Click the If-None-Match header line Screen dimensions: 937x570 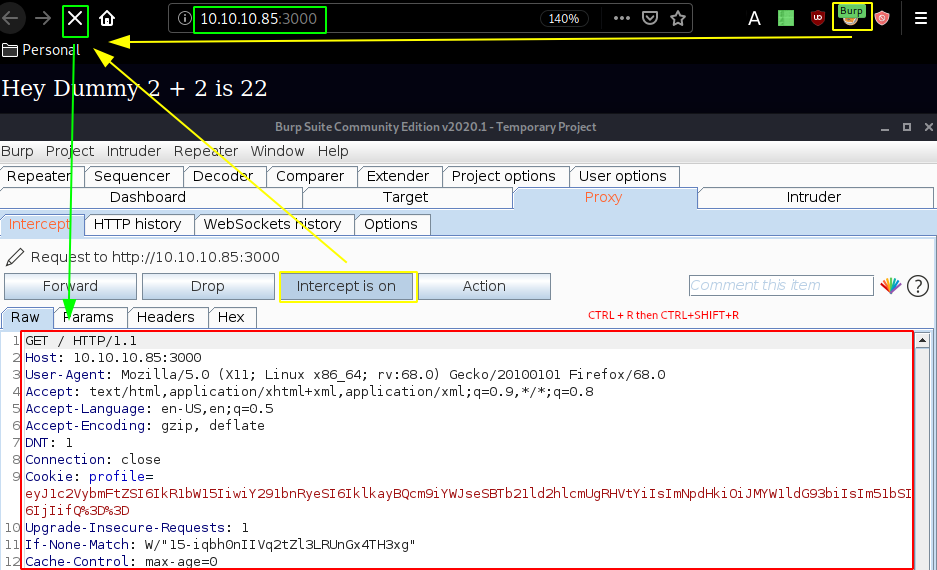pyautogui.click(x=220, y=545)
